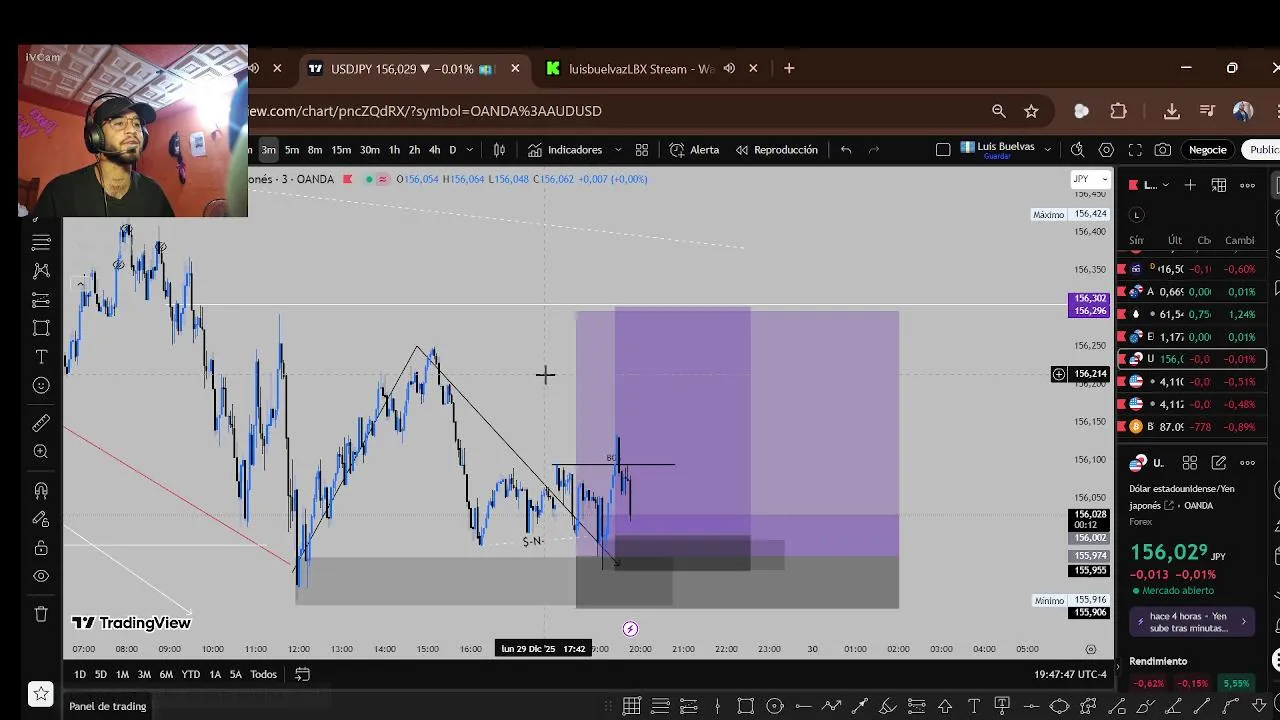The height and width of the screenshot is (720, 1280).
Task: Open timezone 19:47:47 UTC-4 menu
Action: (x=1069, y=674)
